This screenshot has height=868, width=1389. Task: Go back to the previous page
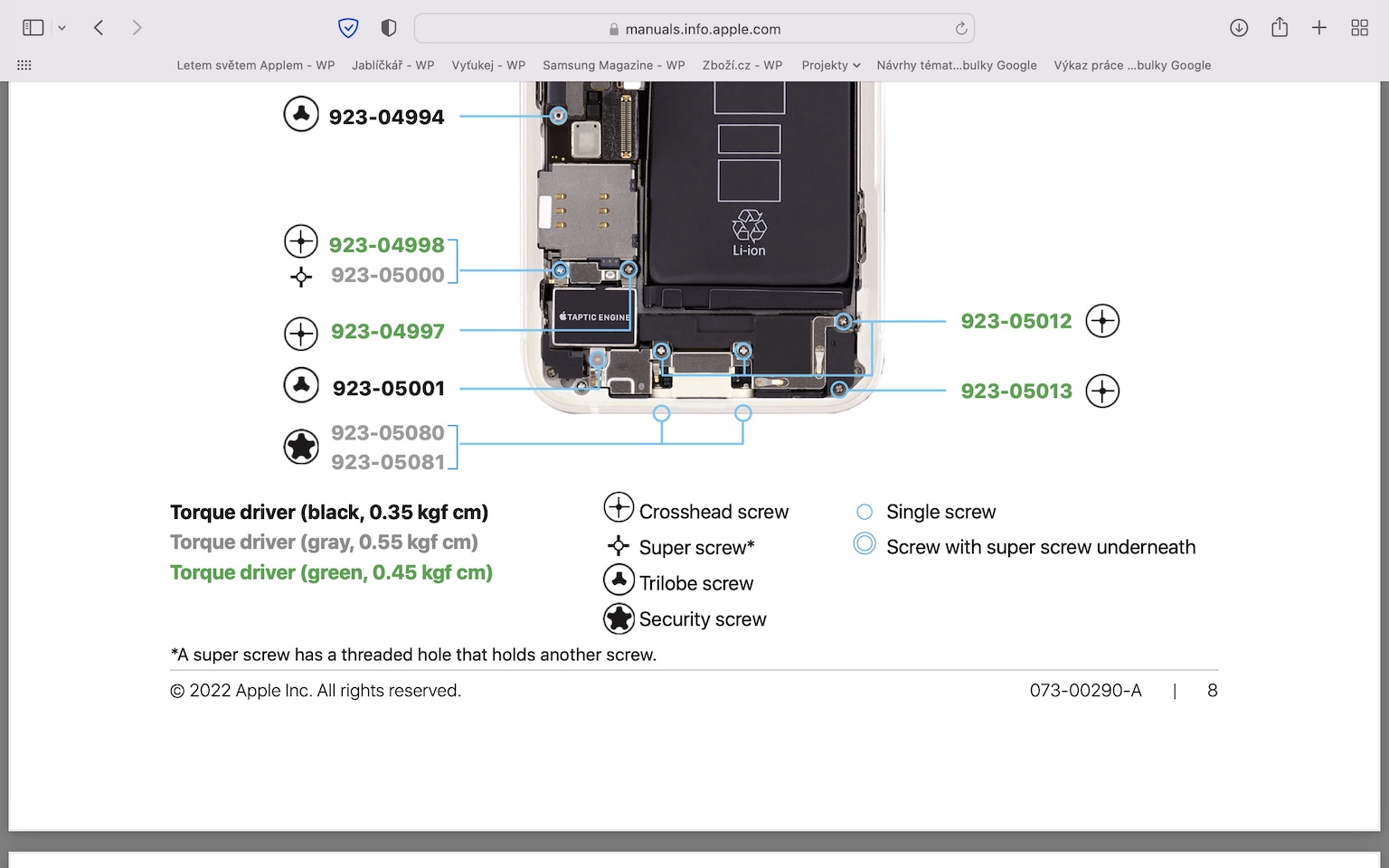(x=99, y=28)
